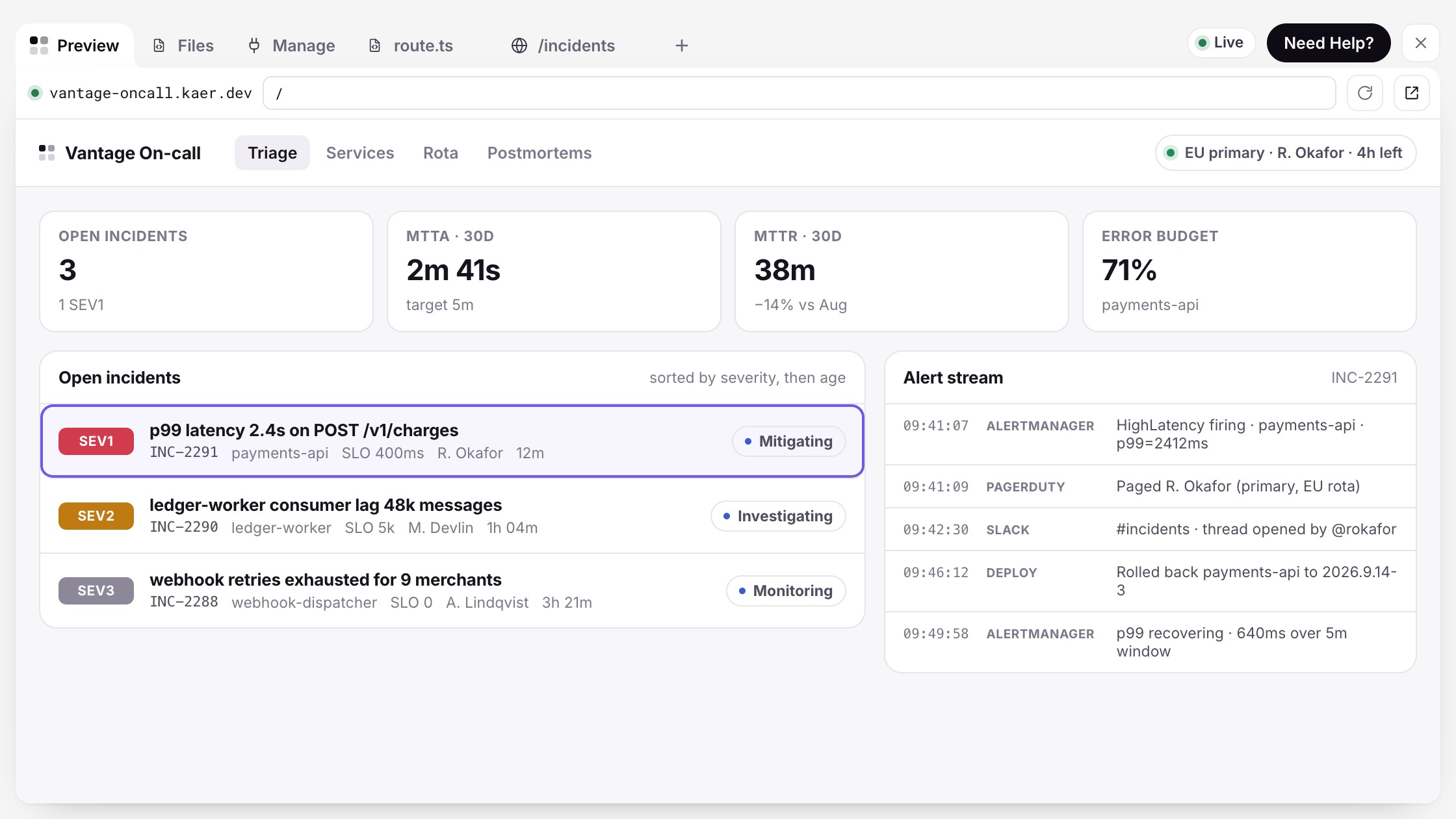Switch to the Files tab
Screen dimensions: 1456x819
tap(183, 45)
